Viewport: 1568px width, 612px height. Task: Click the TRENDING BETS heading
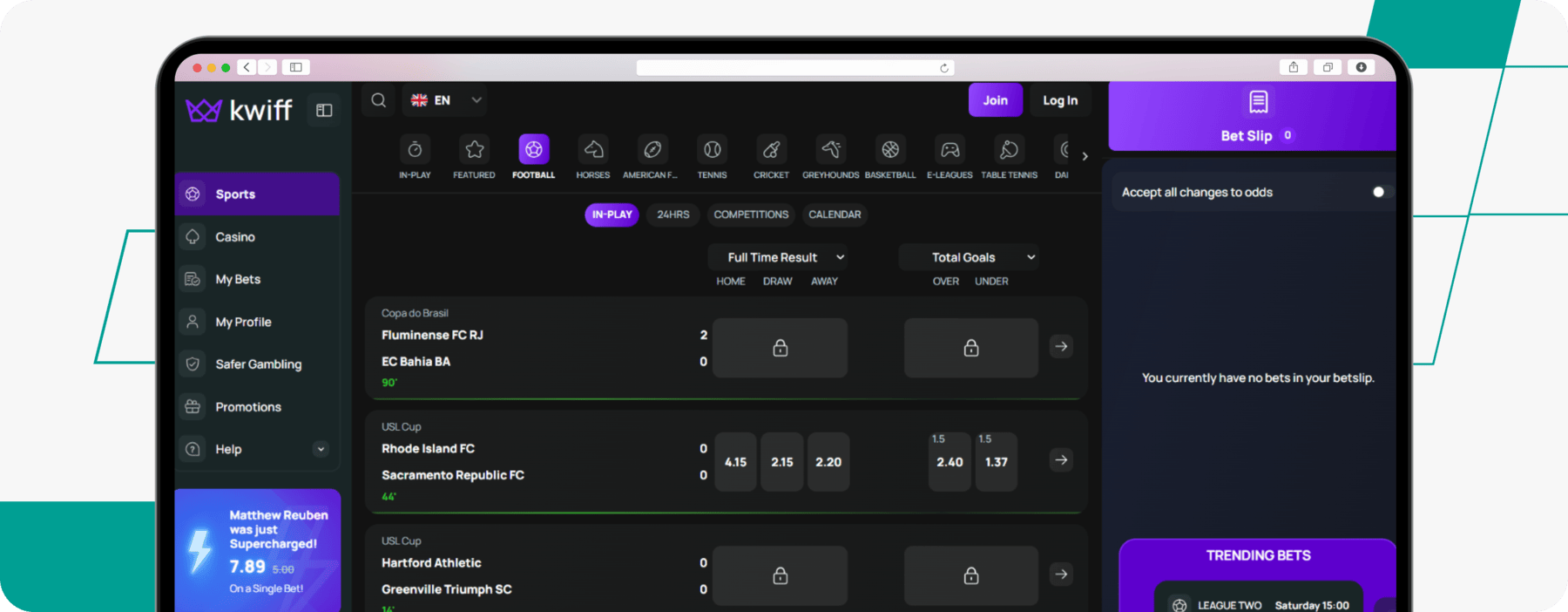(x=1258, y=555)
